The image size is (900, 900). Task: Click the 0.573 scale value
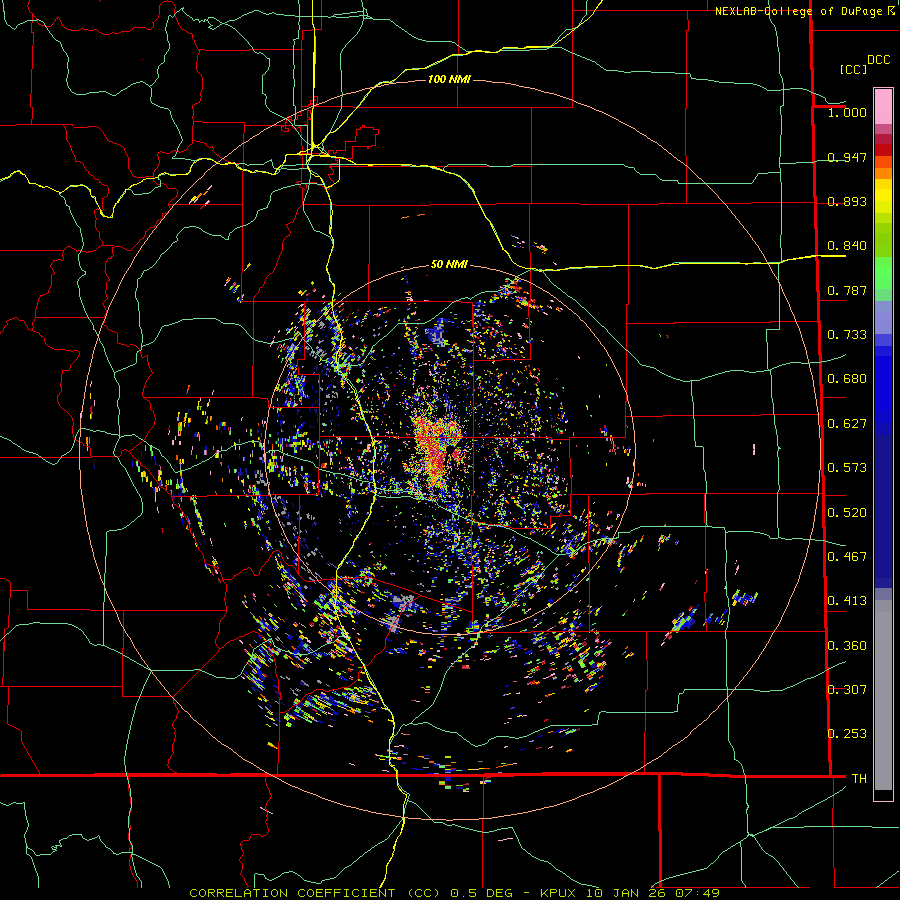847,468
